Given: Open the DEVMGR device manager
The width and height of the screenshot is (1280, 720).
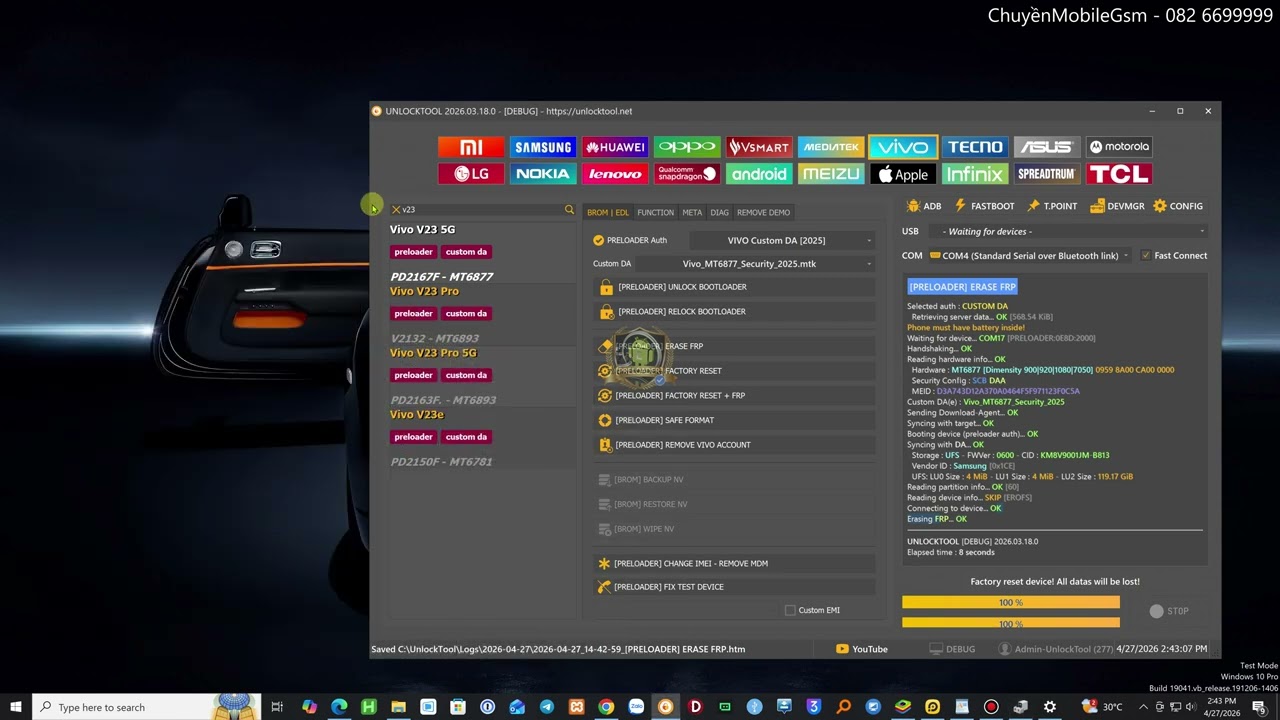Looking at the screenshot, I should [x=1117, y=206].
